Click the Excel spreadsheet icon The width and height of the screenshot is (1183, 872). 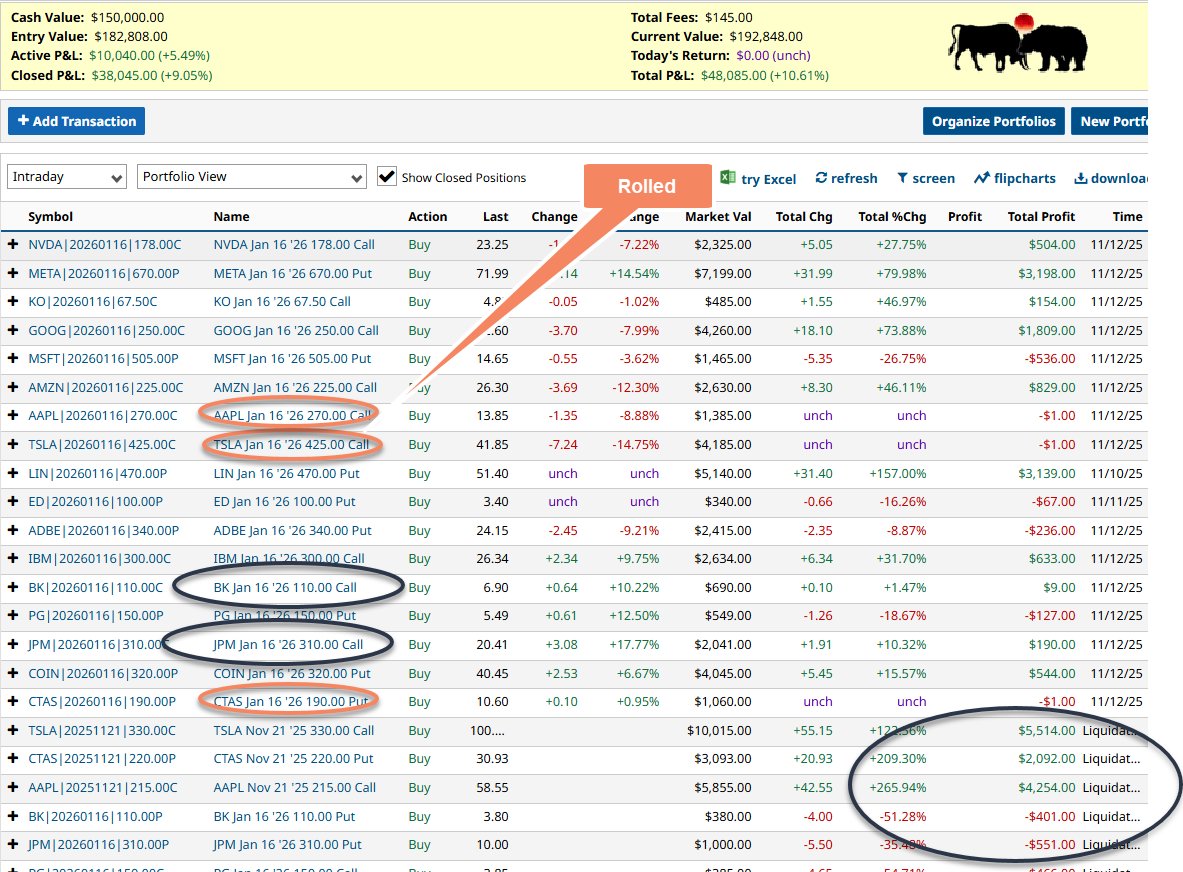[728, 177]
